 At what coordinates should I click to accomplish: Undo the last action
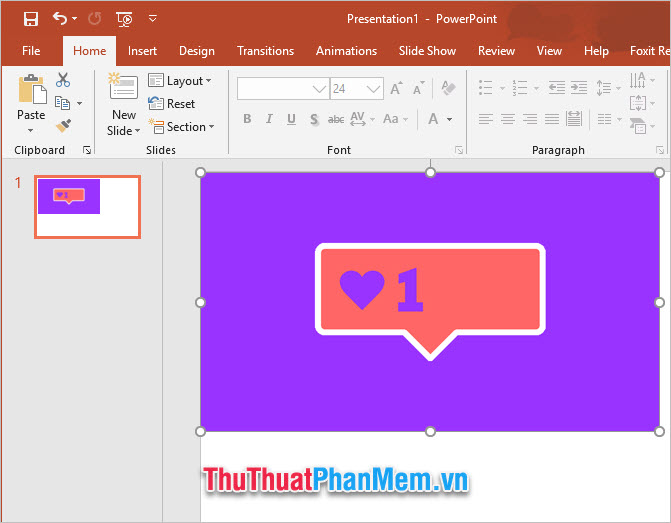(60, 18)
